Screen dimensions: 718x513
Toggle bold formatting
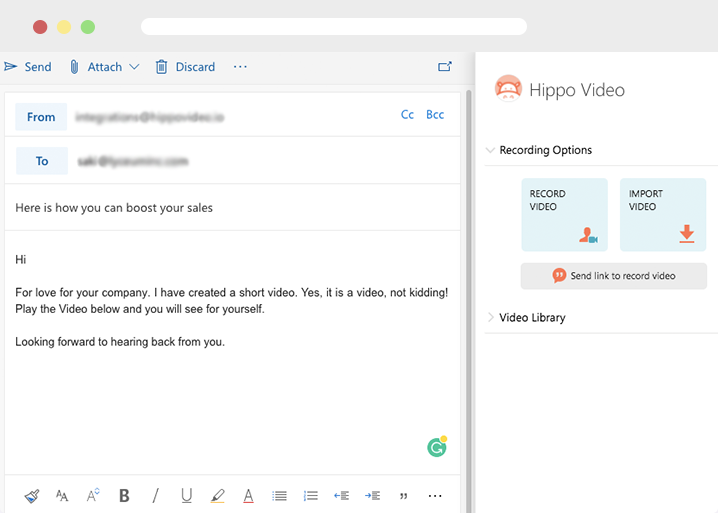point(124,495)
